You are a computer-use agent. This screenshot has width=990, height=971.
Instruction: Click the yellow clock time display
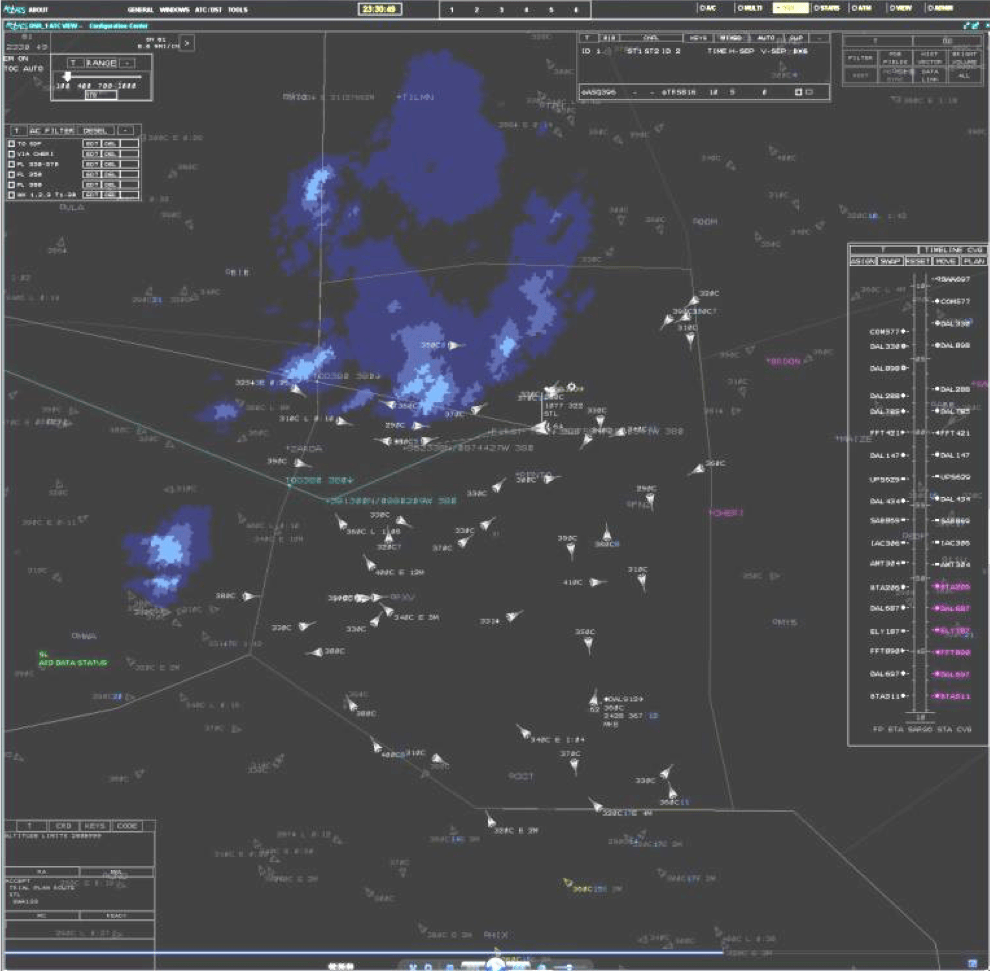pyautogui.click(x=379, y=9)
